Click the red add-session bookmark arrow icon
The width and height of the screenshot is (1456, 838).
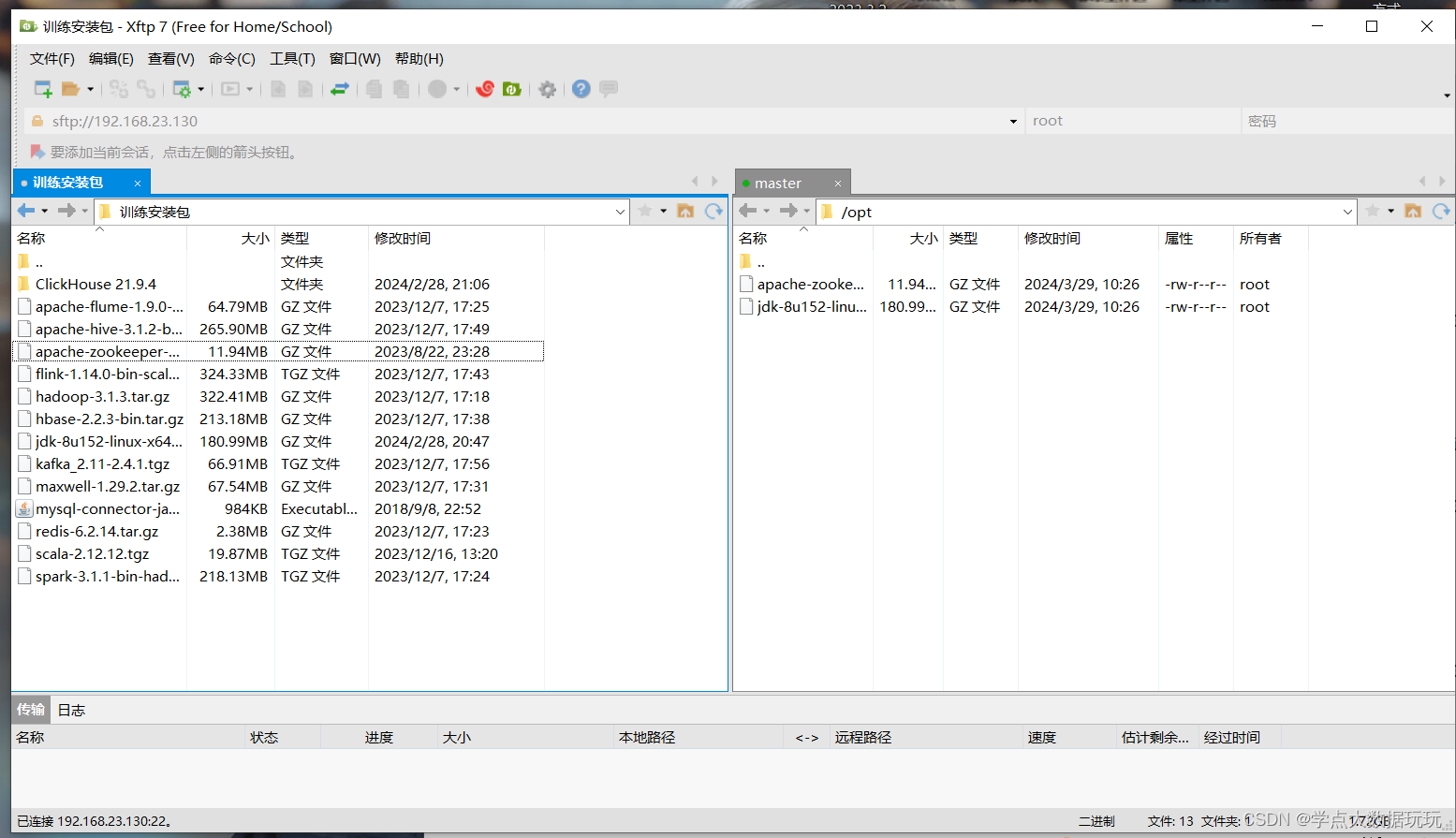[37, 152]
